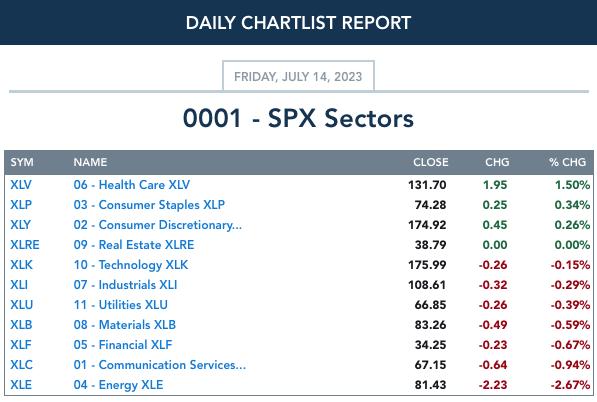Open 09 - Real Estate XLRE chart
The height and width of the screenshot is (402, 597).
click(x=134, y=244)
